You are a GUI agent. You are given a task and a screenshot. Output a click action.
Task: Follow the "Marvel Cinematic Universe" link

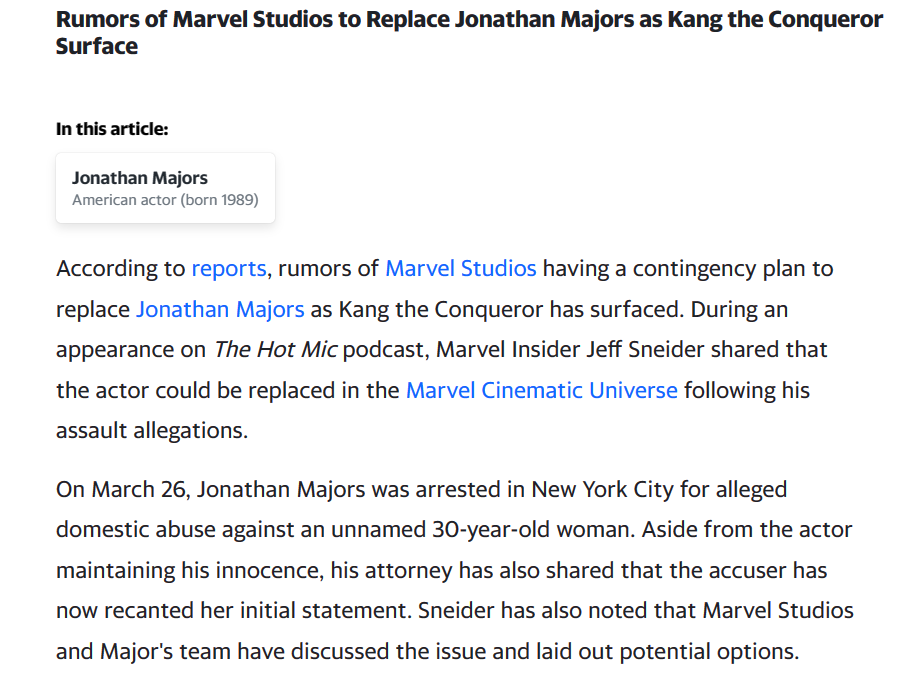coord(541,390)
